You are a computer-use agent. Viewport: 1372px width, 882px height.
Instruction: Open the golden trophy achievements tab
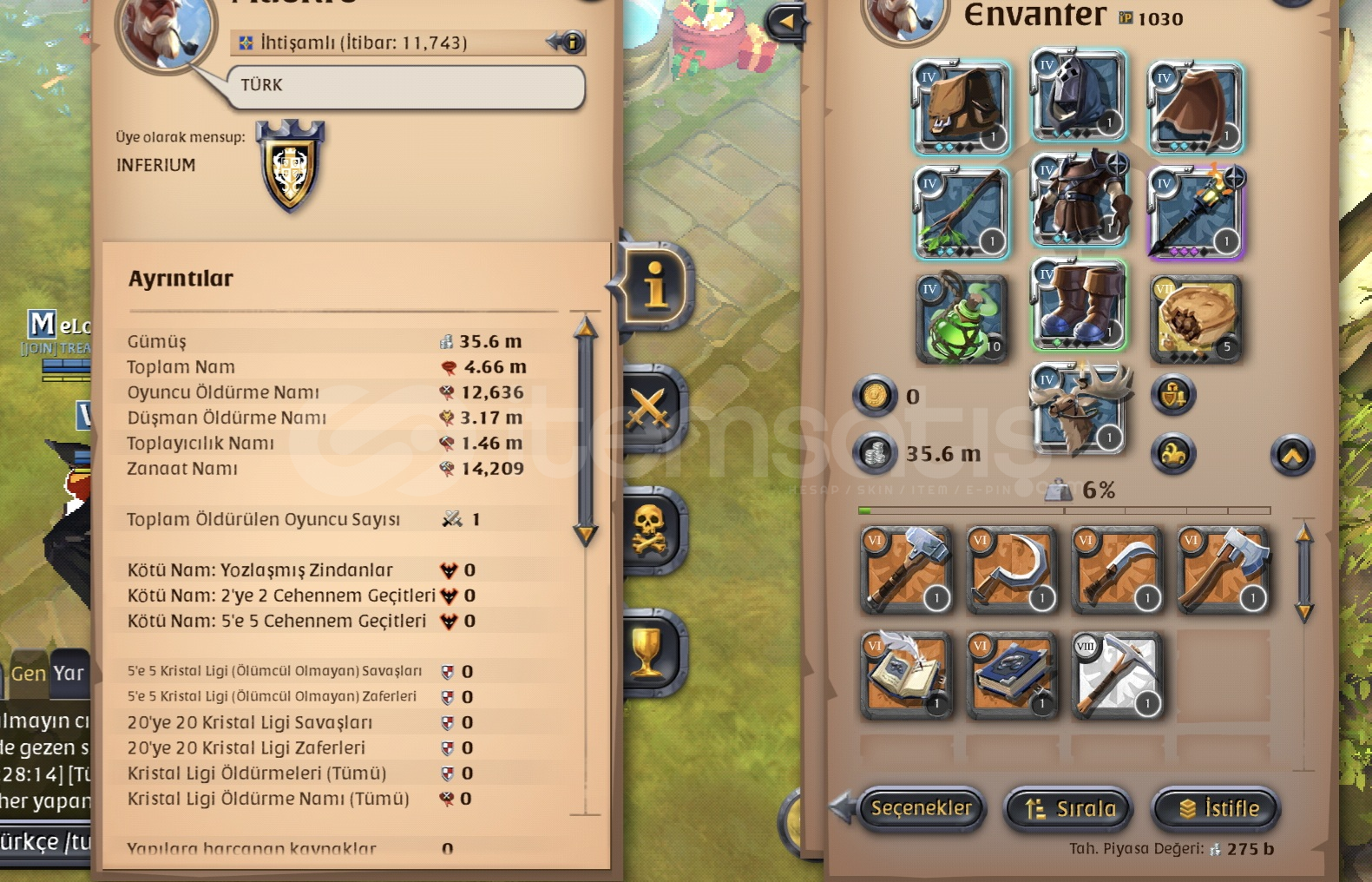pos(651,651)
